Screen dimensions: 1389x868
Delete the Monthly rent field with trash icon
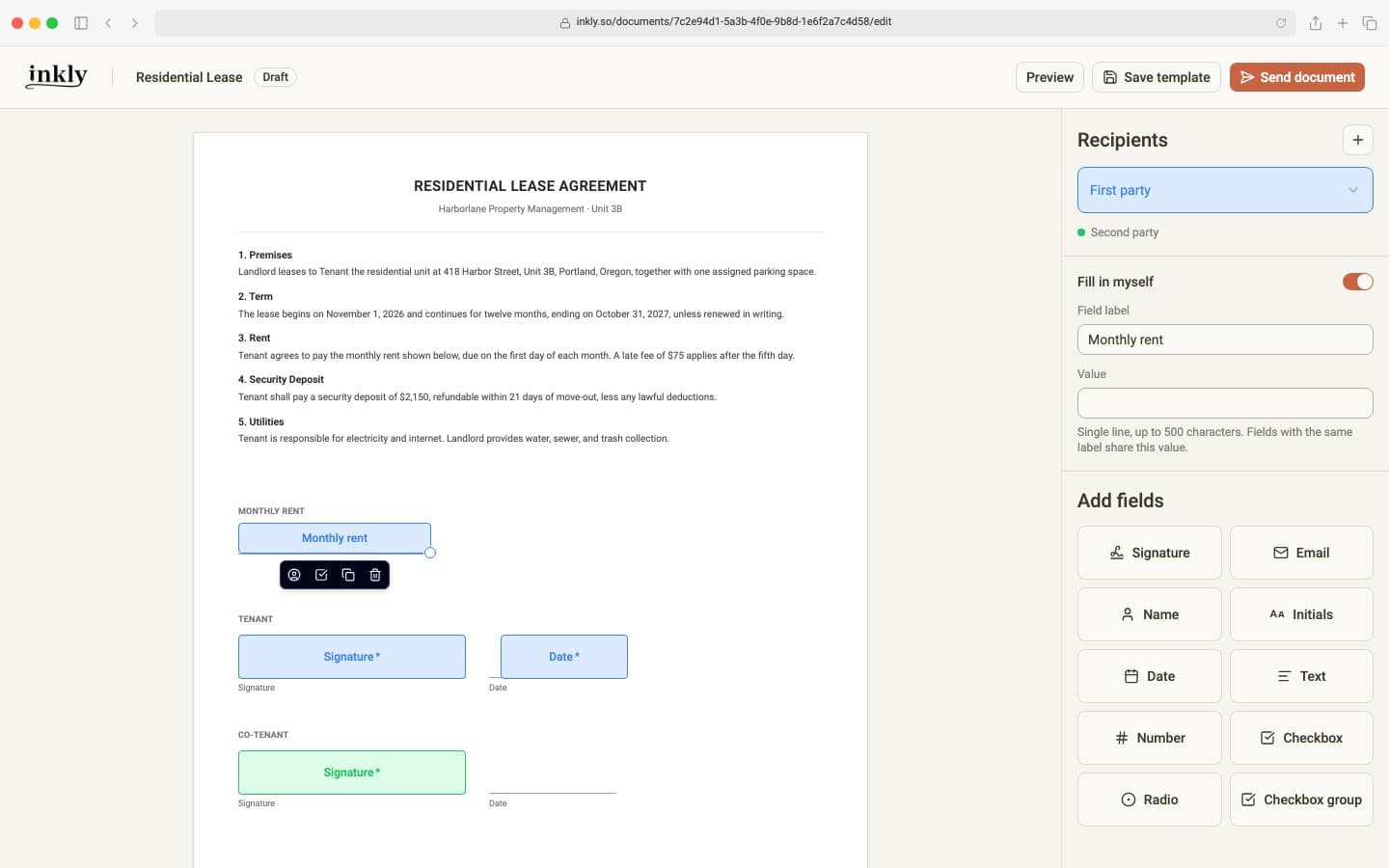pyautogui.click(x=375, y=575)
